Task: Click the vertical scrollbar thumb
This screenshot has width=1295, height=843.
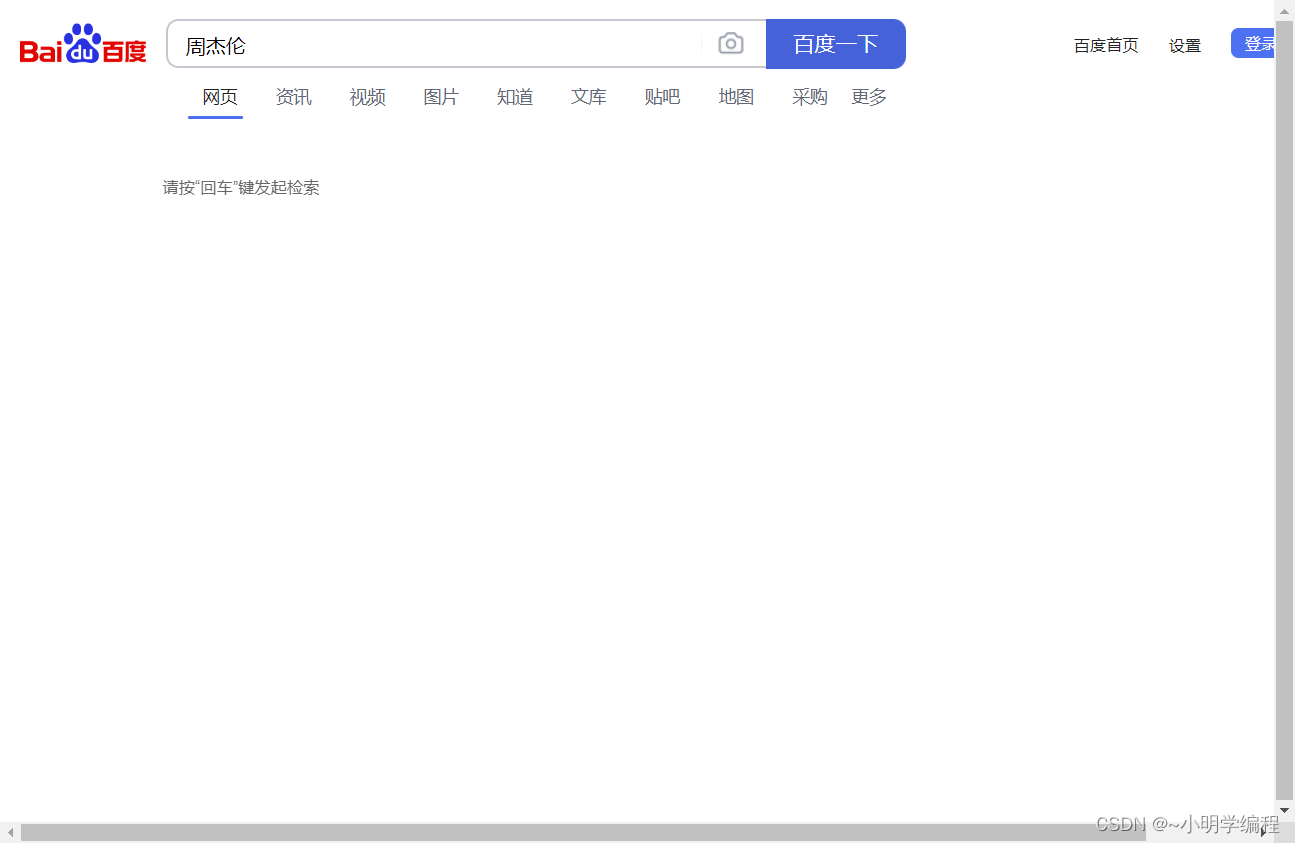Action: 1285,408
